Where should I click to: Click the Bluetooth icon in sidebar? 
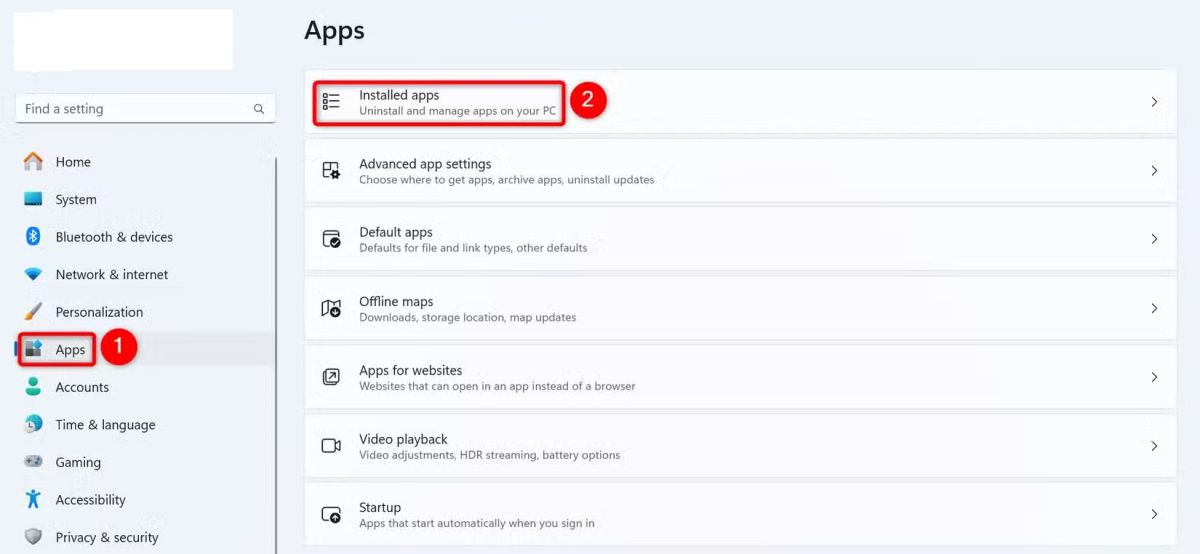click(33, 237)
